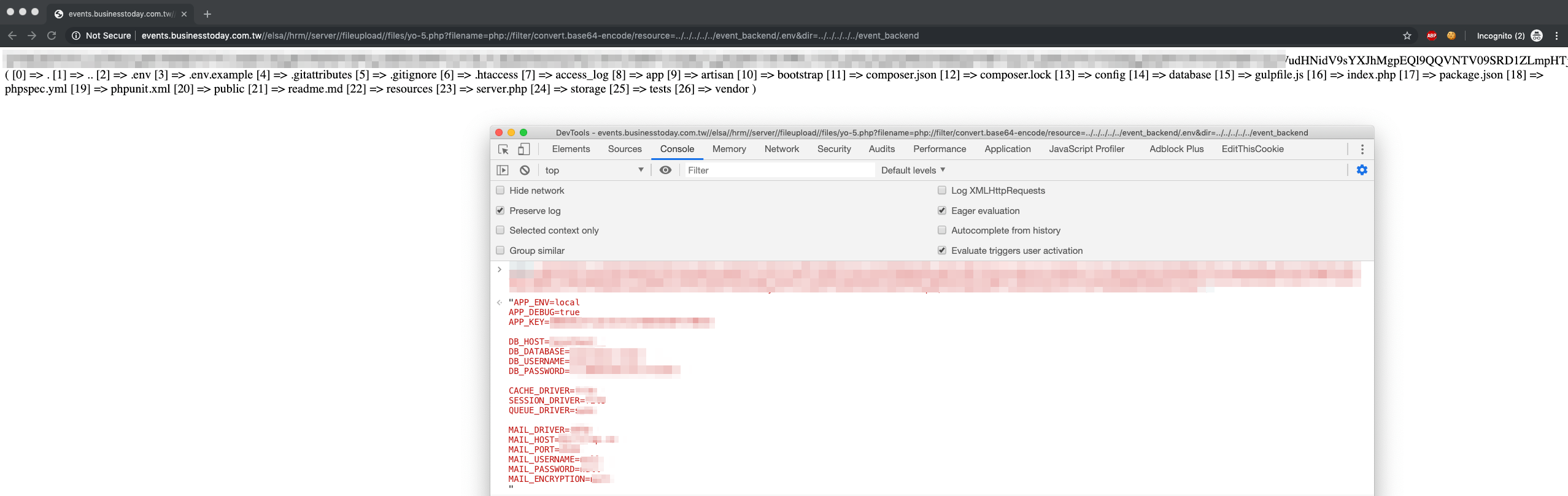Enable Selected context only
This screenshot has width=1568, height=496.
(x=500, y=230)
